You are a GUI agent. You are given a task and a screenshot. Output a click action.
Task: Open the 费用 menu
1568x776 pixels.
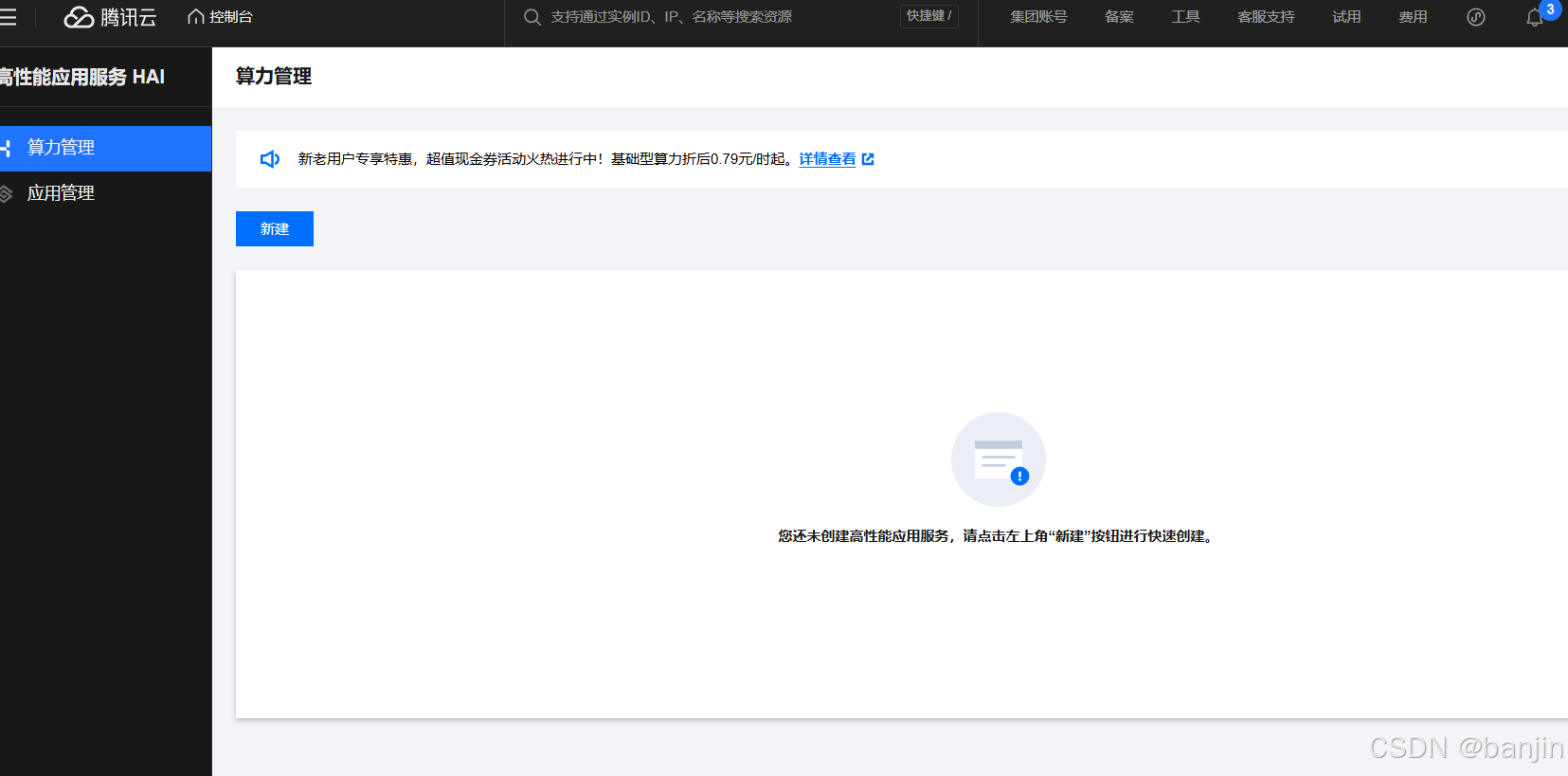pyautogui.click(x=1413, y=17)
